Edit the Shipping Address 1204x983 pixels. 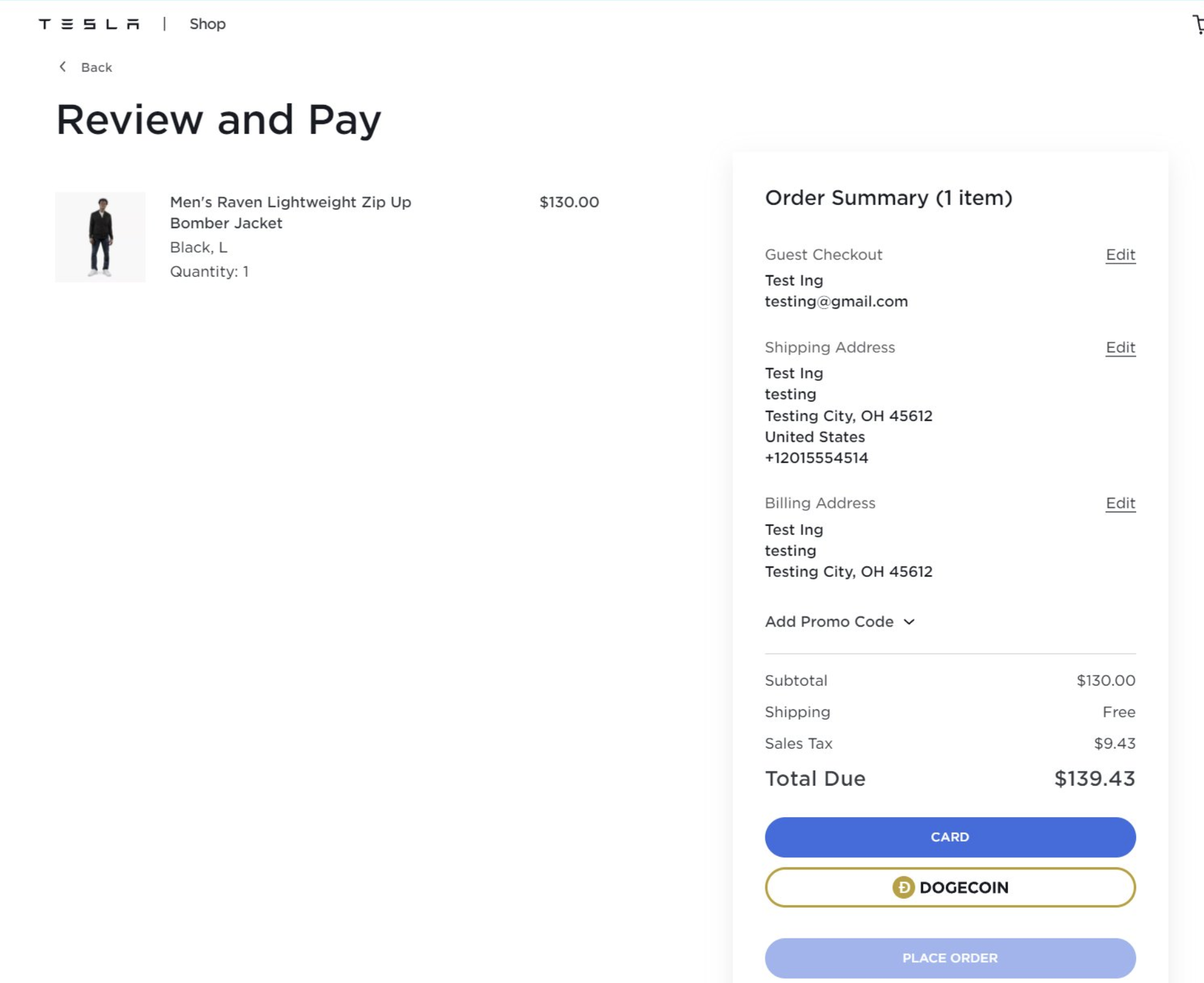point(1120,347)
